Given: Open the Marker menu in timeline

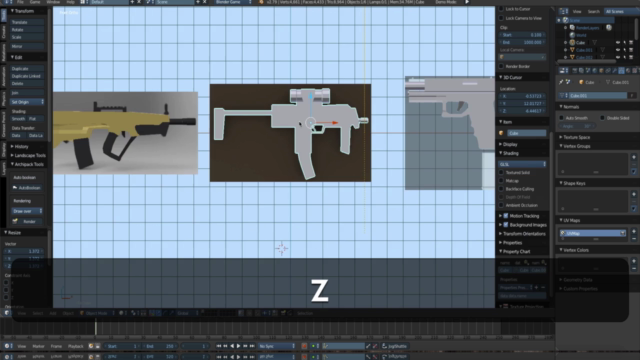Looking at the screenshot, I should tap(38, 346).
